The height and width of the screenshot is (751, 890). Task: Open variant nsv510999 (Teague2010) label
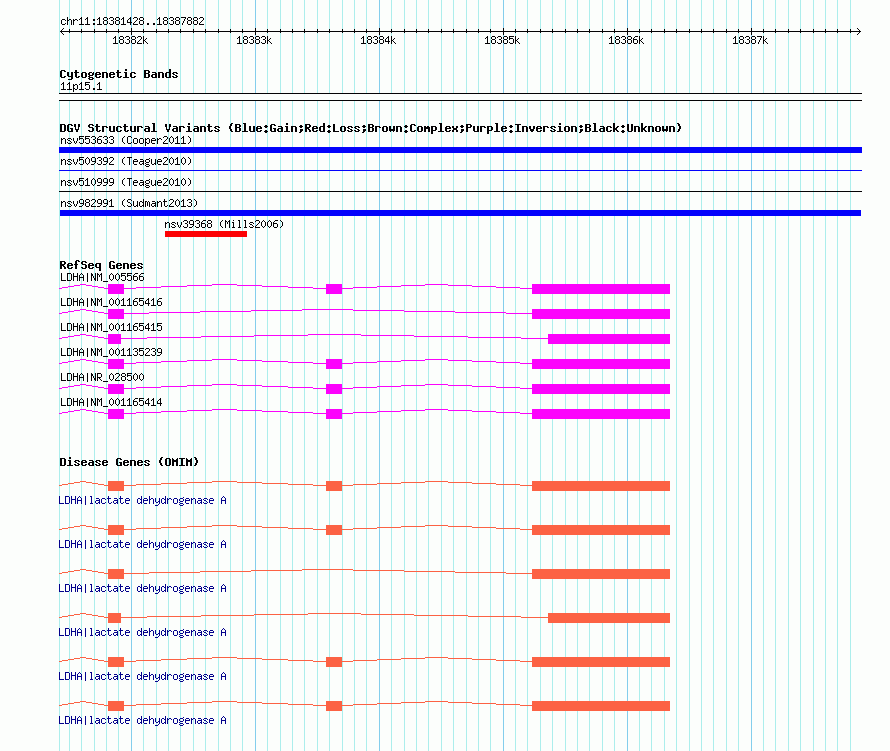tap(126, 182)
